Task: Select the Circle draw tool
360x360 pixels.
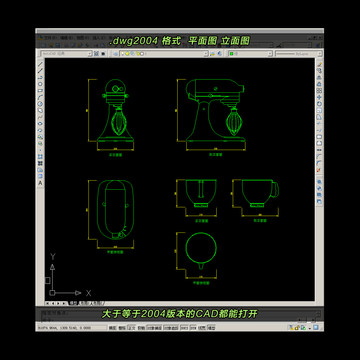Action: point(40,104)
